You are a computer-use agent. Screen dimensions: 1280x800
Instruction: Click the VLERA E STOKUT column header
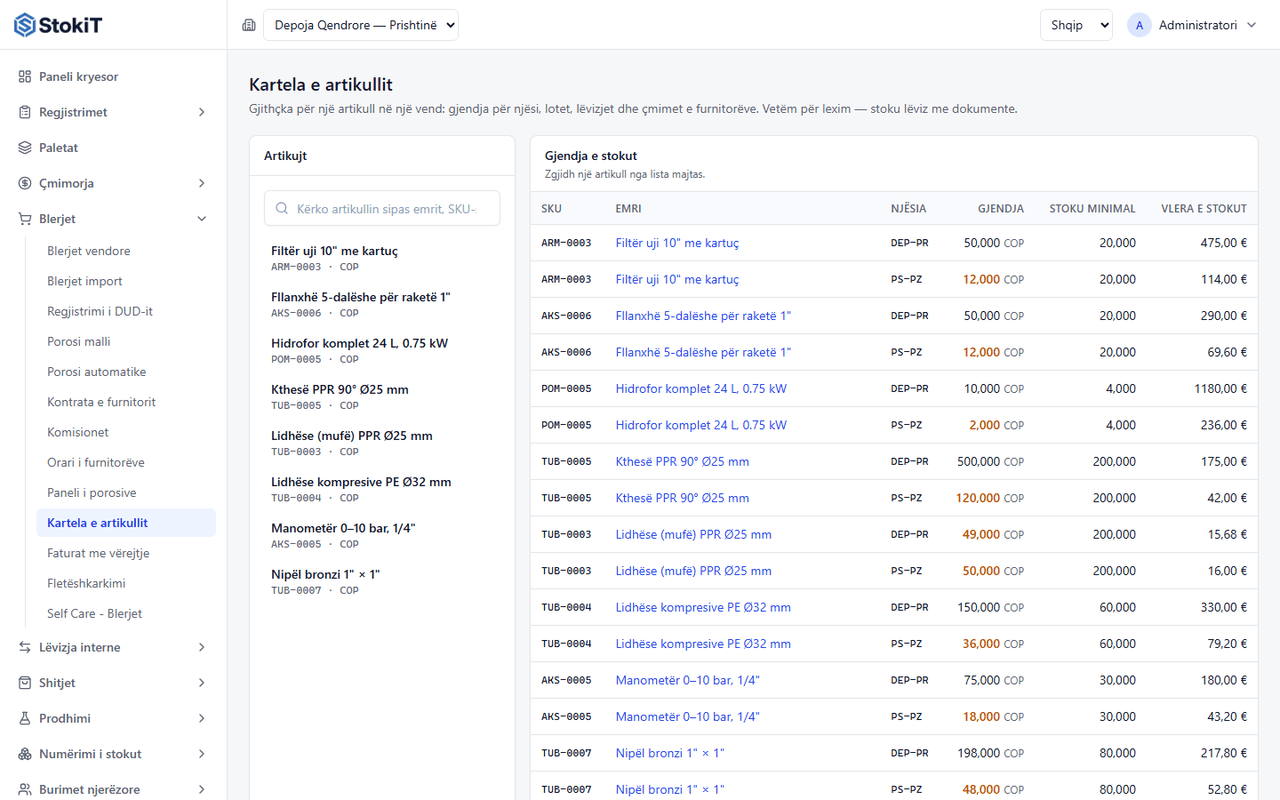click(1204, 209)
